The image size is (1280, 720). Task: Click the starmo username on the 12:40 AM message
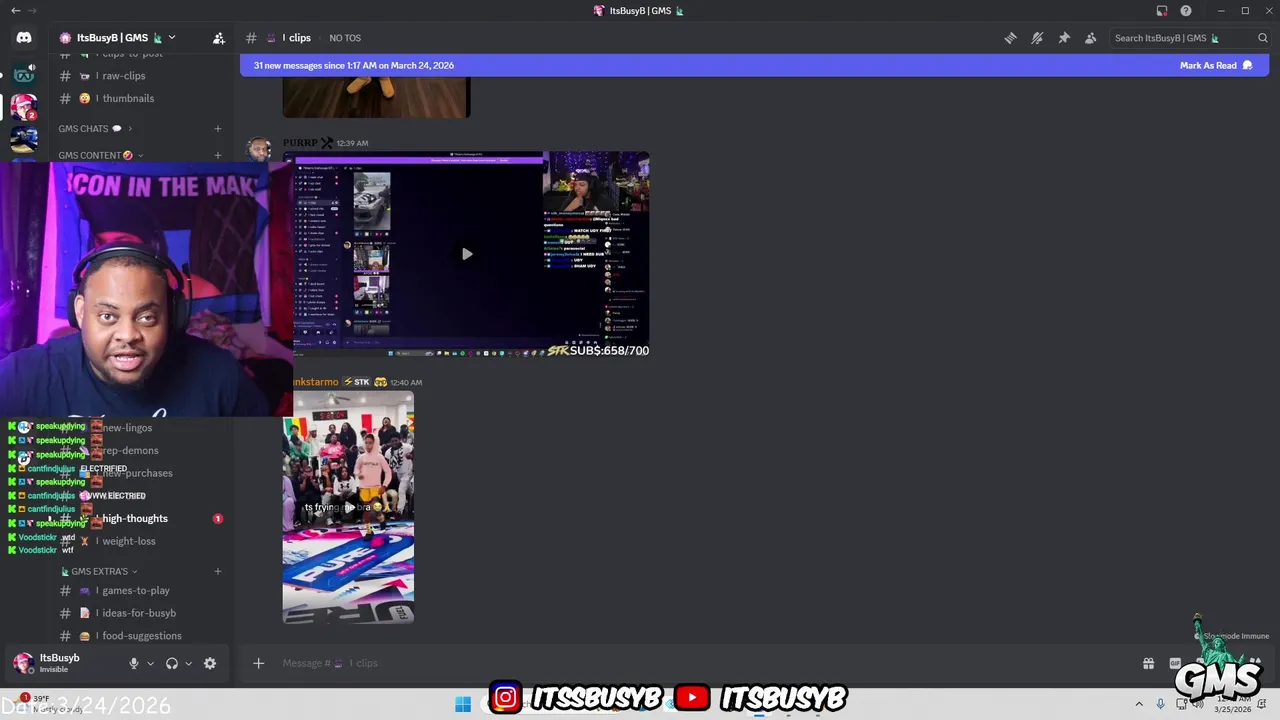coord(315,382)
